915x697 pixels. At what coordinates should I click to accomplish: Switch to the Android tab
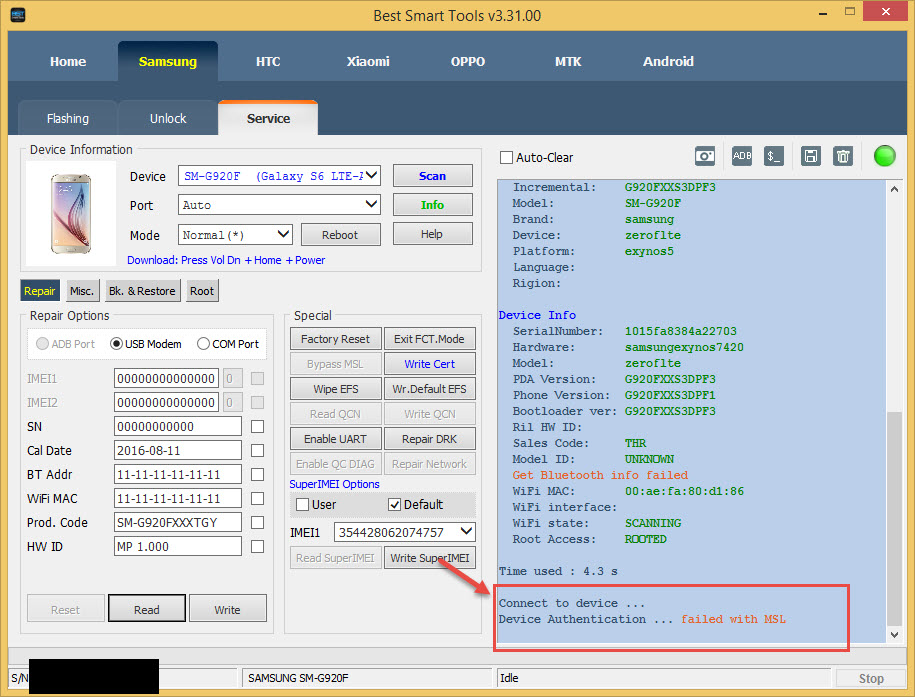point(668,61)
